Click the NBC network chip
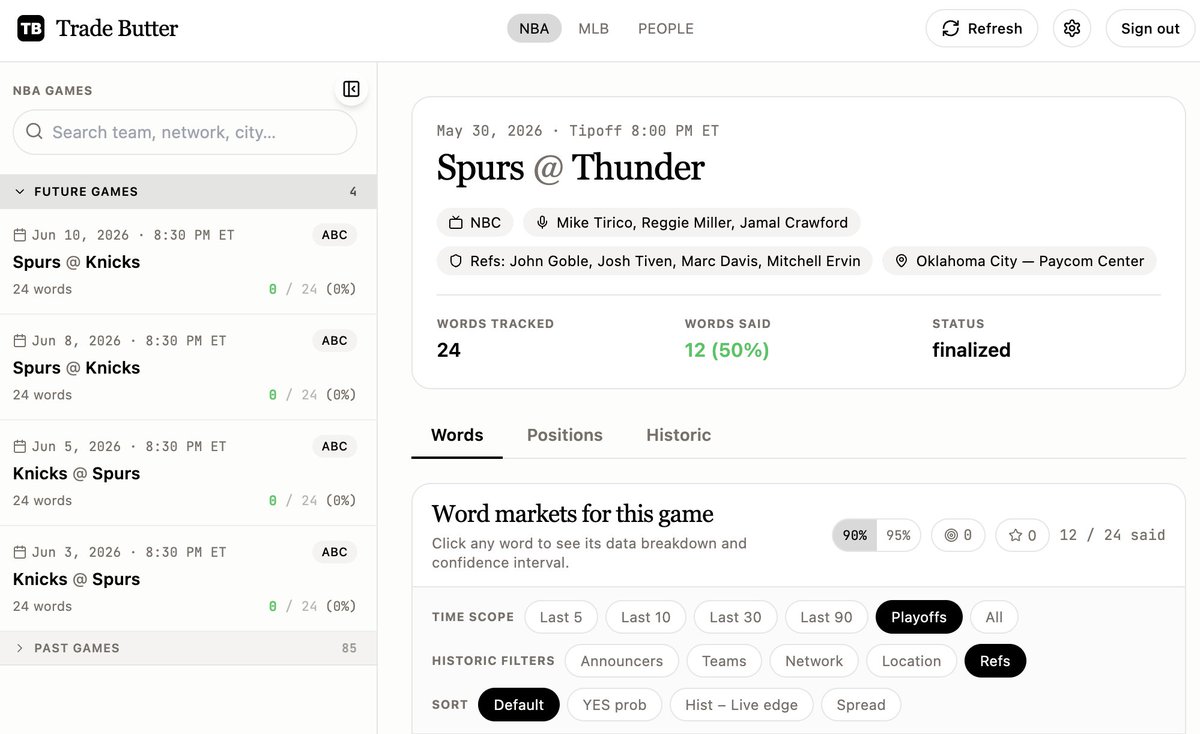Screen dimensions: 1200x734 [x=475, y=223]
